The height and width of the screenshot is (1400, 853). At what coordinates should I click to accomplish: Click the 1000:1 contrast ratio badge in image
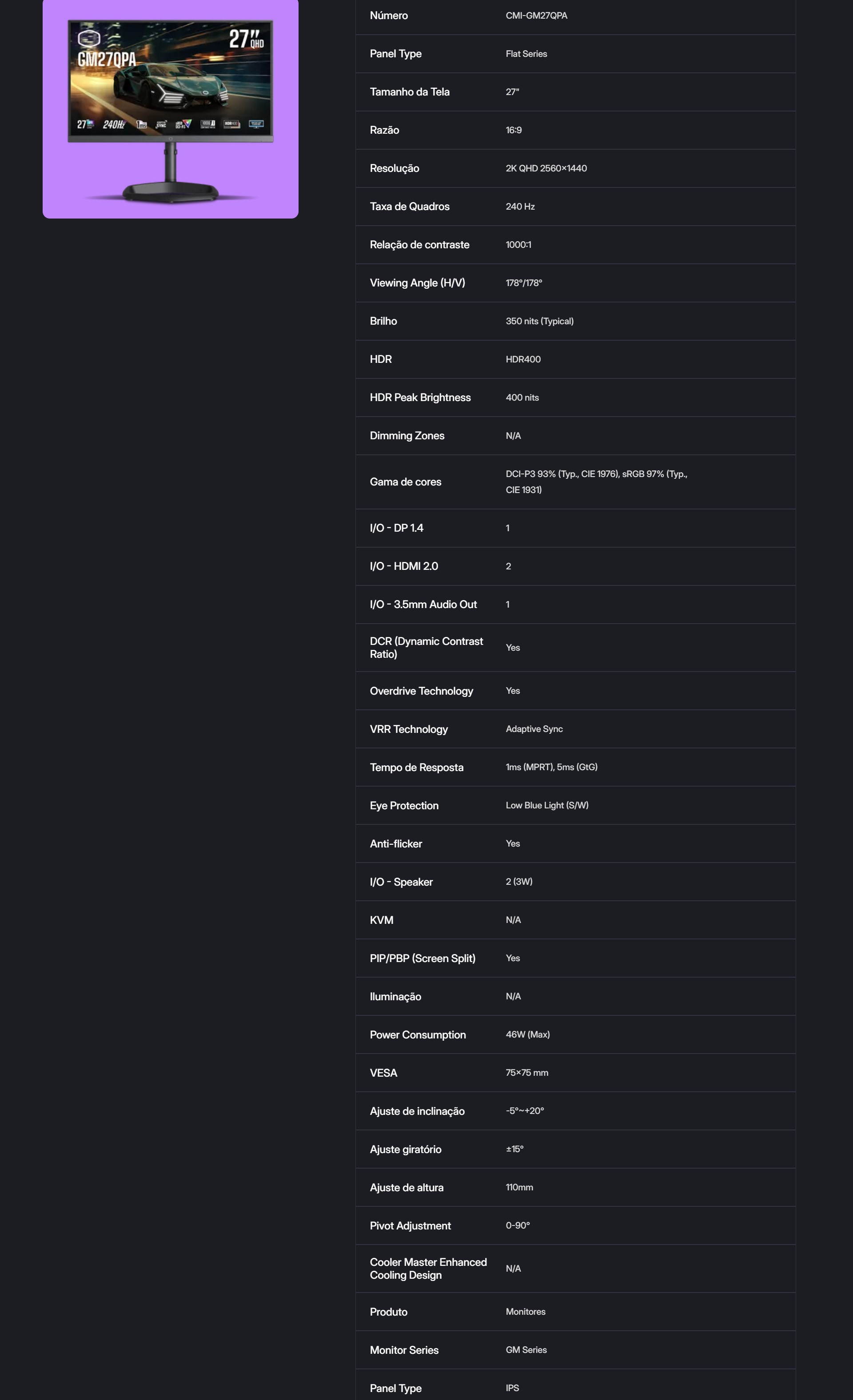[x=207, y=124]
